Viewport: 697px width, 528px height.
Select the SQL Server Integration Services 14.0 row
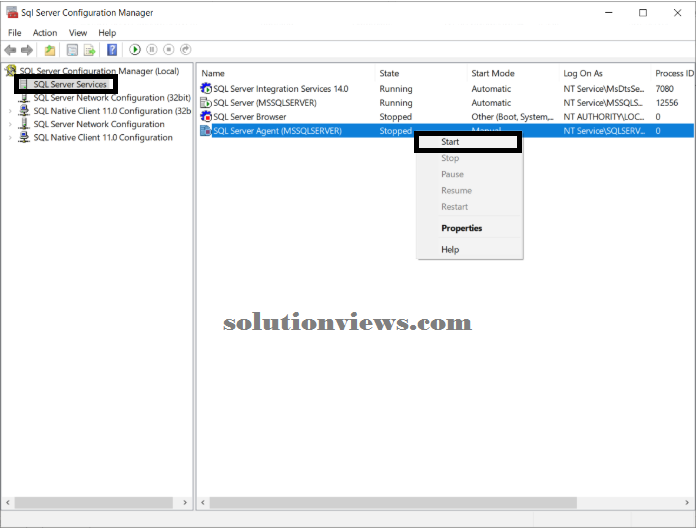tap(446, 88)
